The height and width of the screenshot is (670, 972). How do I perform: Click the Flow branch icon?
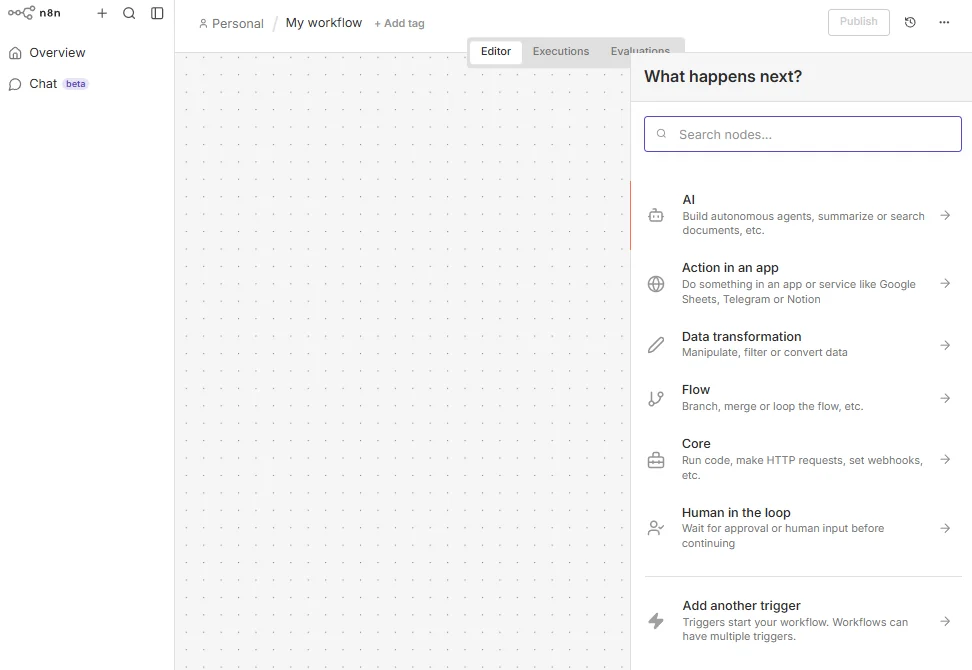tap(656, 398)
